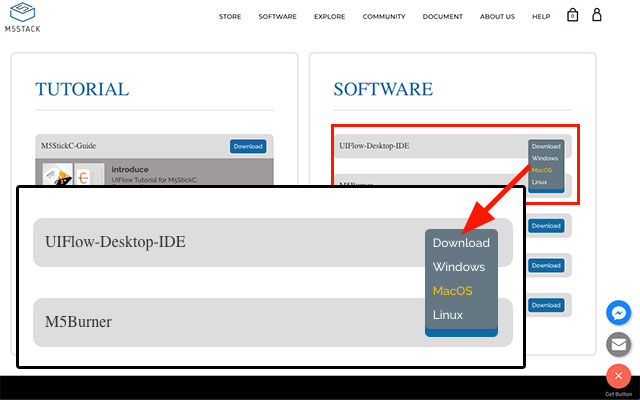
Task: Close the red Get Button widget
Action: [619, 376]
